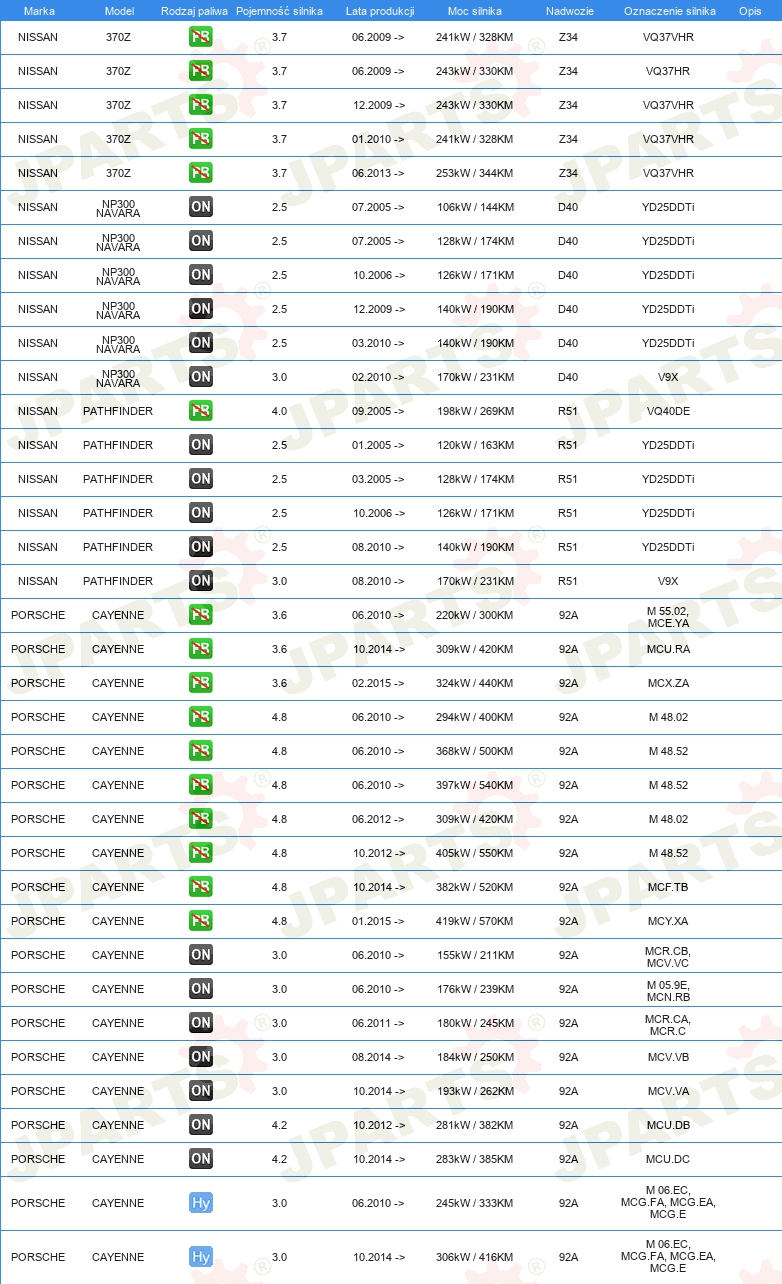Click engine code MCV.VA
This screenshot has width=782, height=1284.
coord(668,1091)
